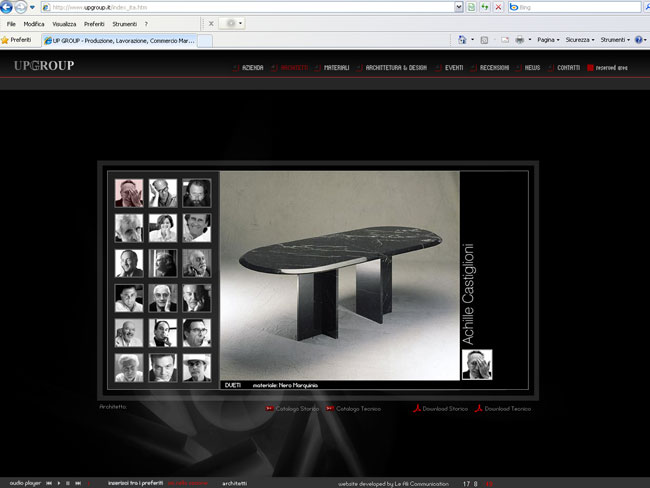Screen dimensions: 650x488
Task: Click 'DUETI' product name caption
Action: point(233,385)
